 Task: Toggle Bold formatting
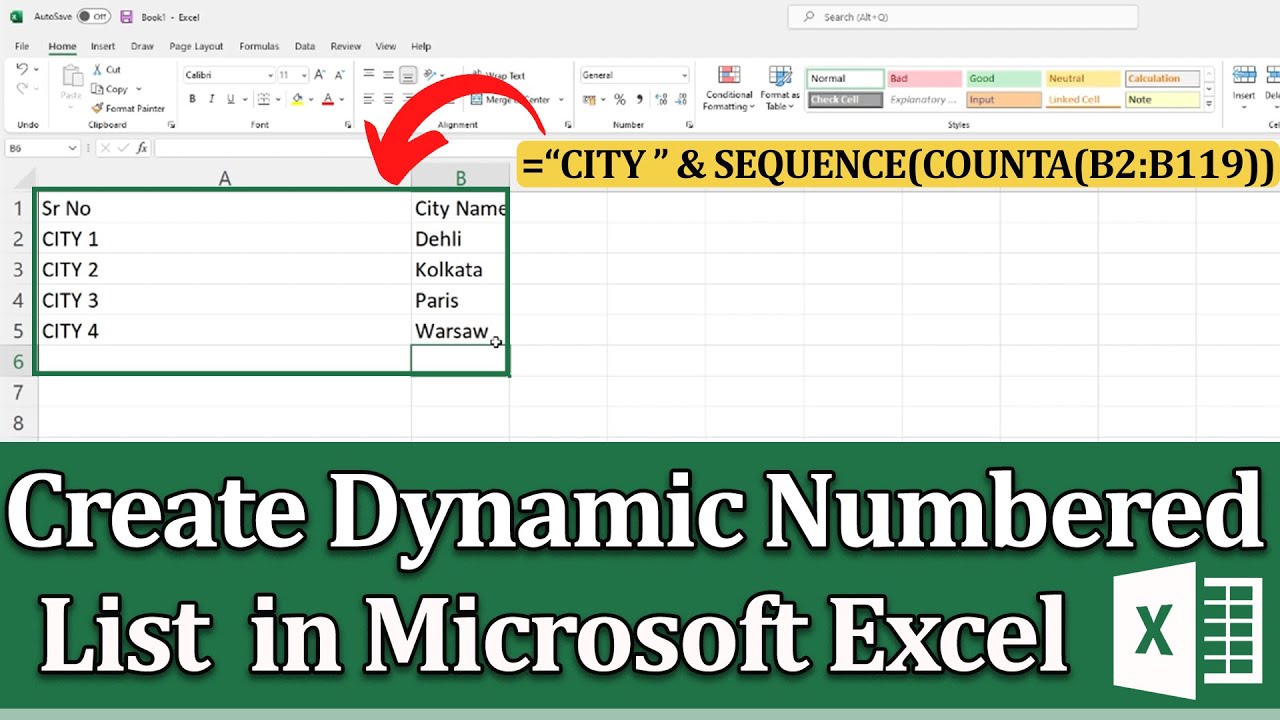pos(192,99)
